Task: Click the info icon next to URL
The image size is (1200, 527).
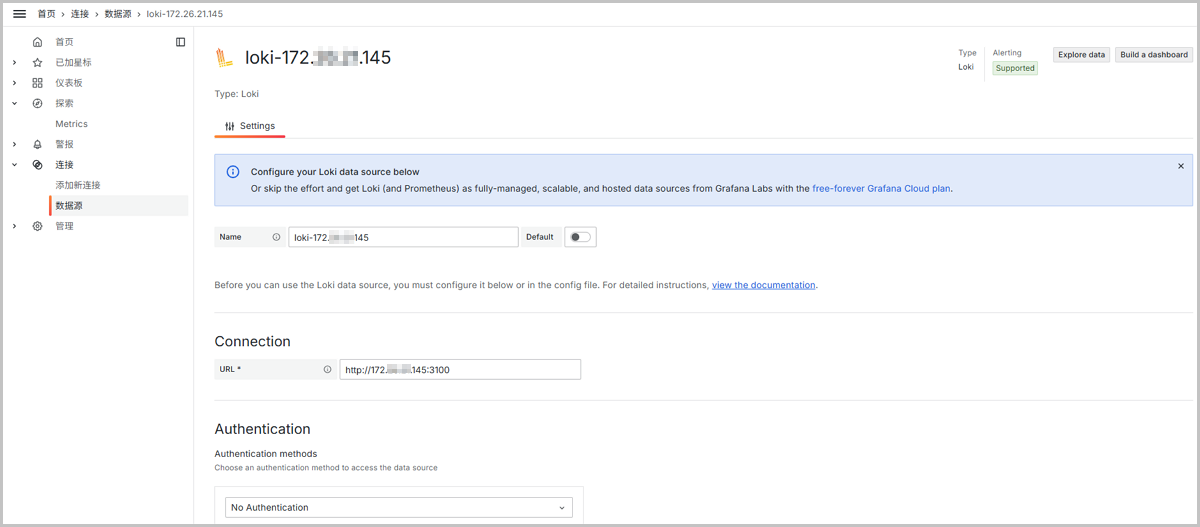Action: click(327, 369)
